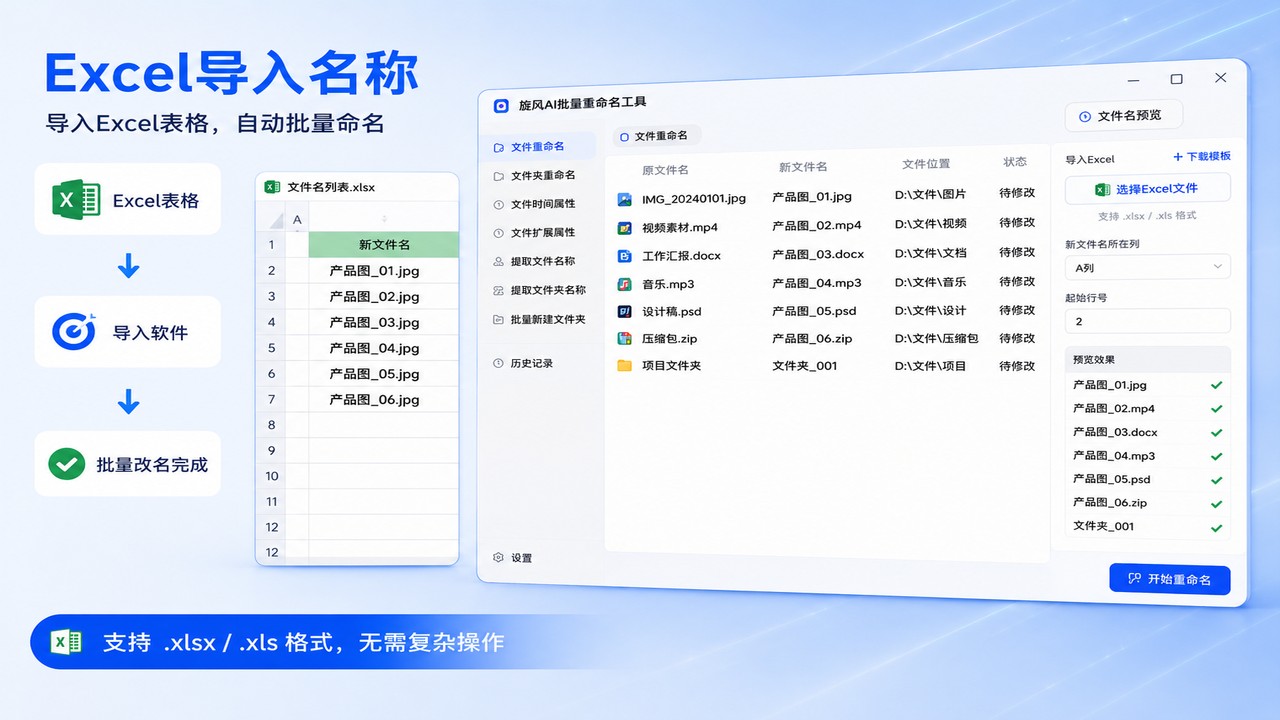Click the 下载模板 link

1202,157
